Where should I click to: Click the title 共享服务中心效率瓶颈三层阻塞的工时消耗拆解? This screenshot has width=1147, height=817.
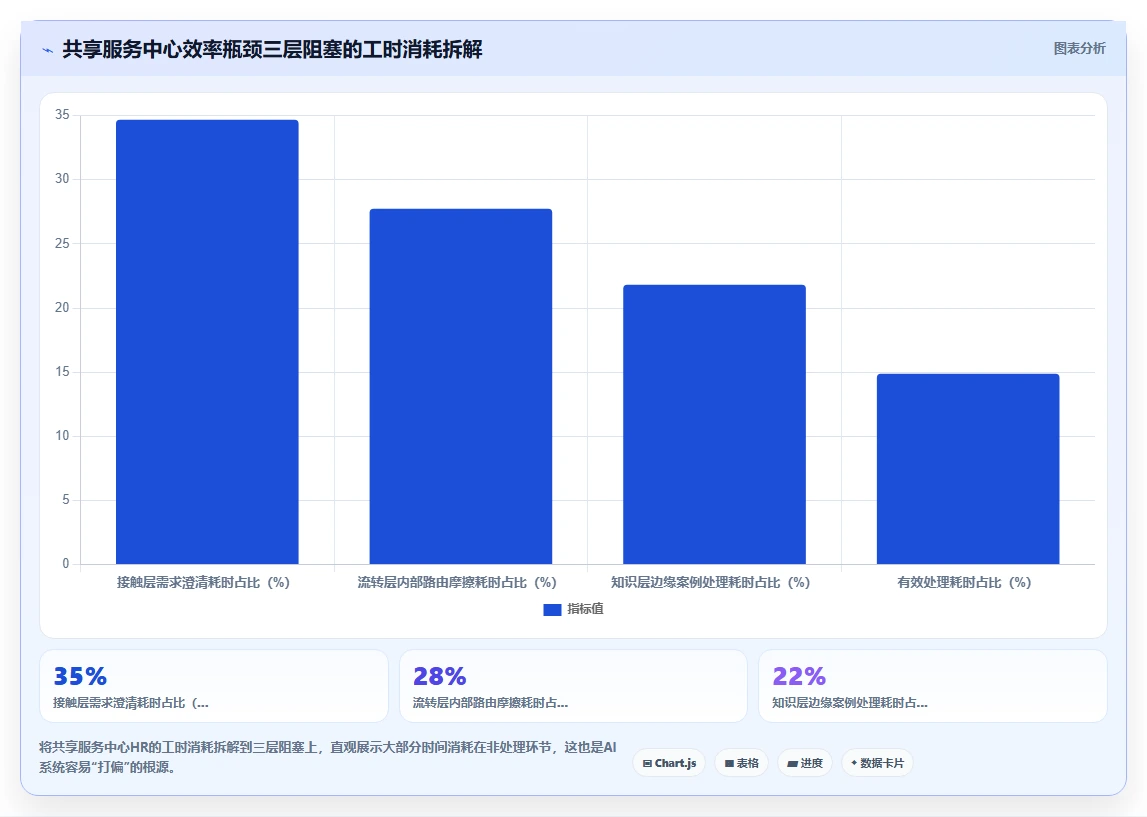coord(272,50)
